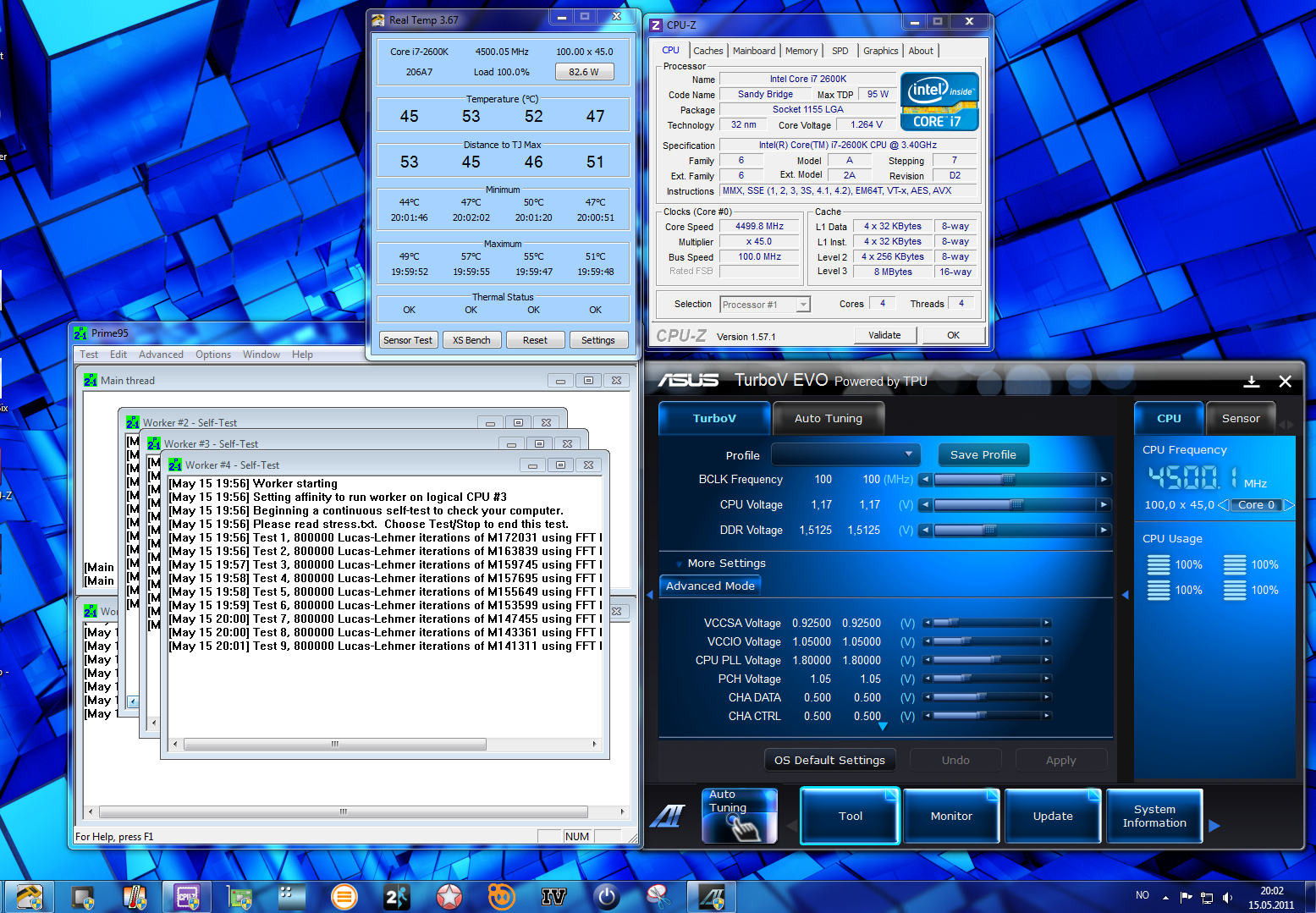
Task: Open the Test menu in Prime95
Action: tap(89, 355)
